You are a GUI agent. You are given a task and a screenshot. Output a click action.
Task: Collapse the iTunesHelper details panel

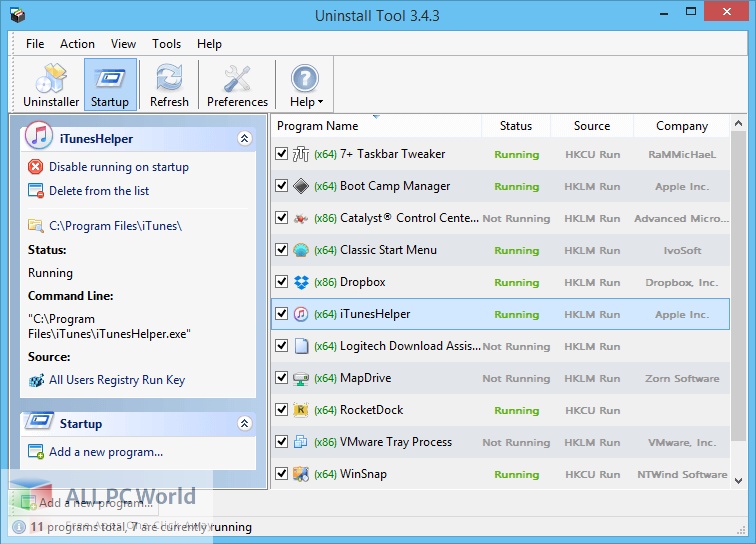244,139
